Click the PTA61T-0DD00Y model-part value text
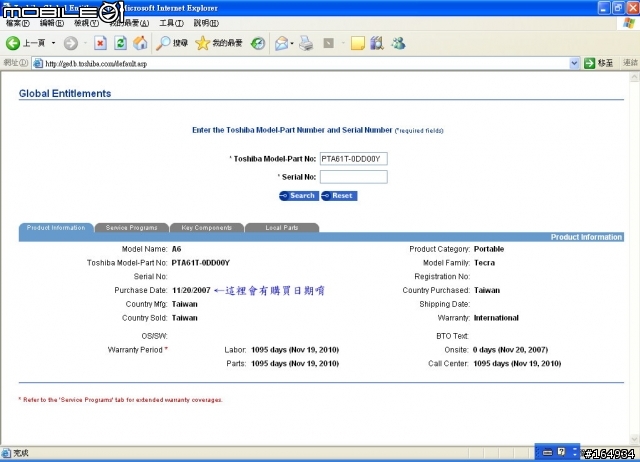This screenshot has height=462, width=640. coord(200,263)
